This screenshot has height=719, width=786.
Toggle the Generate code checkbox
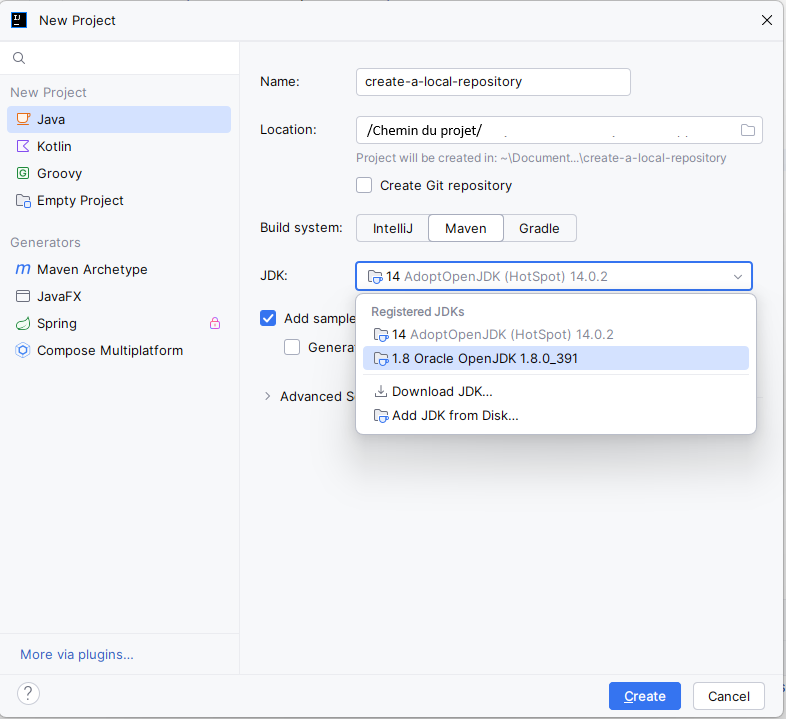pyautogui.click(x=292, y=347)
